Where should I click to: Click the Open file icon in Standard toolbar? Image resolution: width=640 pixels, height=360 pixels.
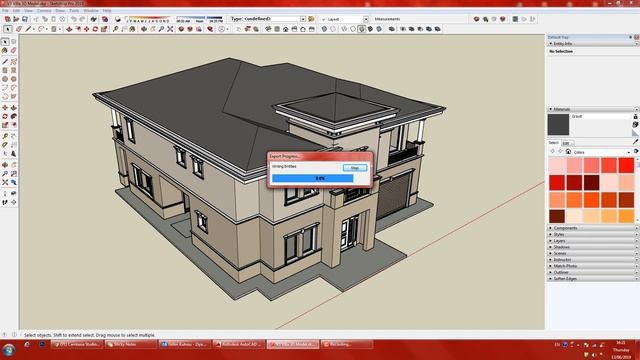16,19
